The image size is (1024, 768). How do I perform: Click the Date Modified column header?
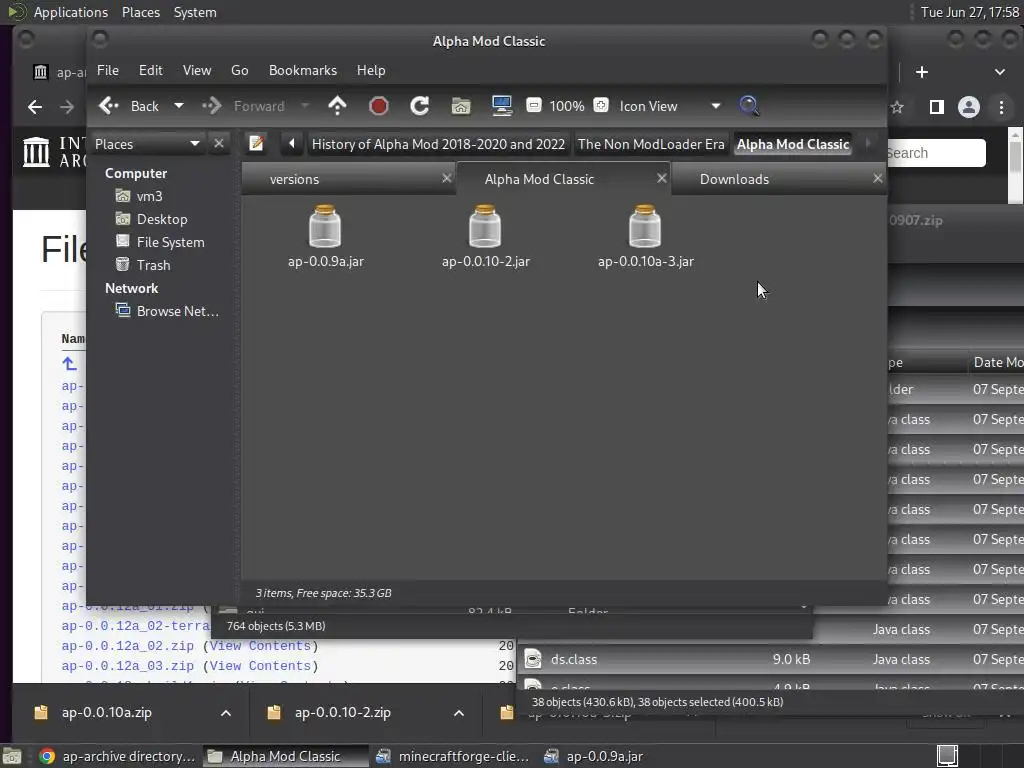coord(997,362)
